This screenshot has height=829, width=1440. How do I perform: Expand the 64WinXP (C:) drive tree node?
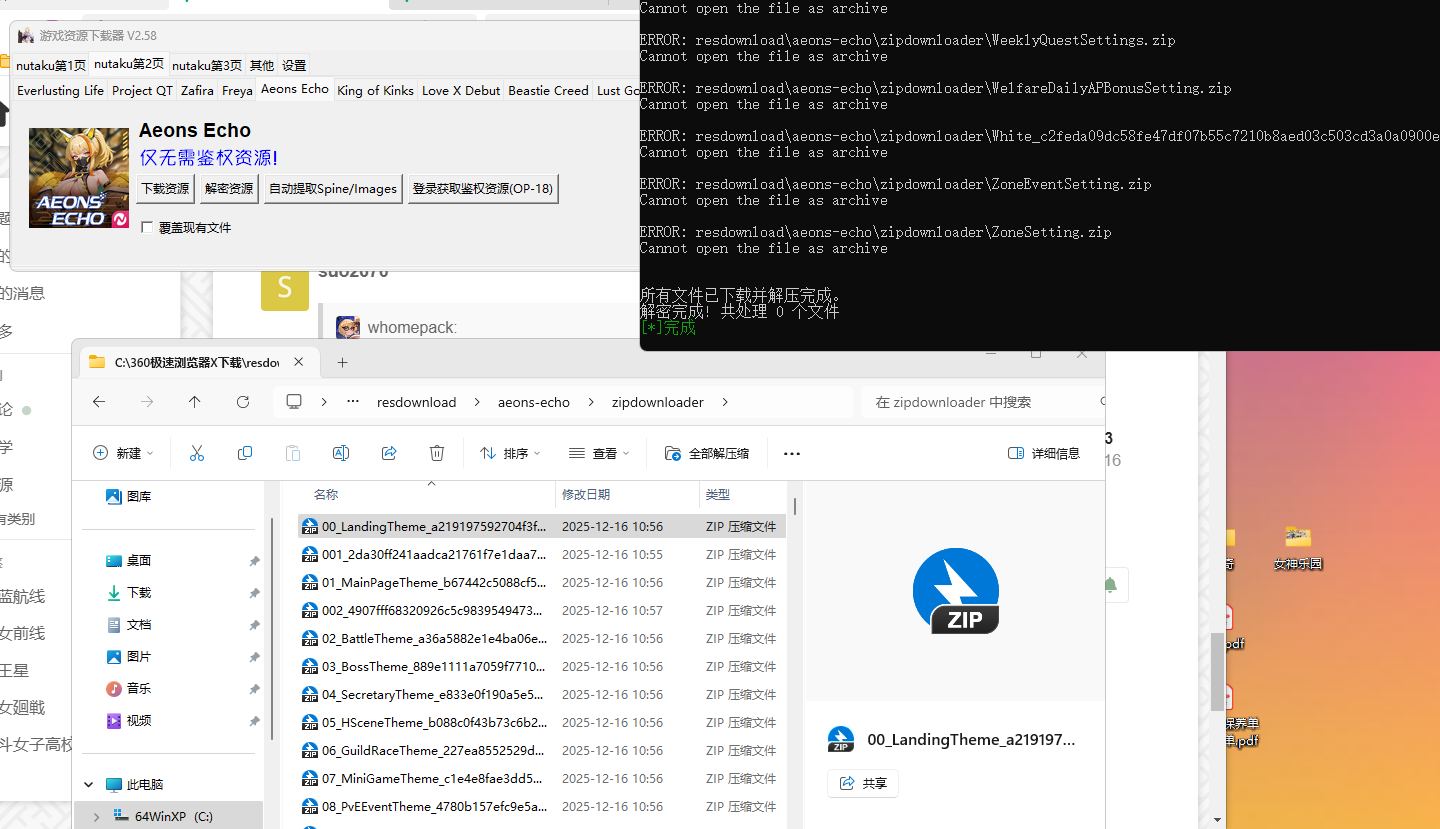[x=96, y=816]
